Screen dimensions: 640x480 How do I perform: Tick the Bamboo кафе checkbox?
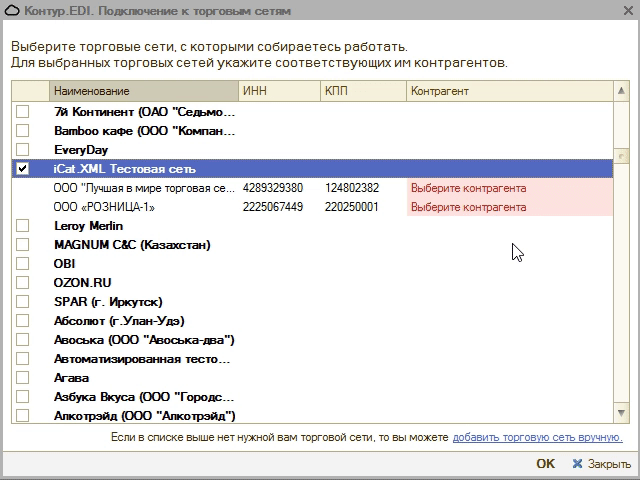22,131
